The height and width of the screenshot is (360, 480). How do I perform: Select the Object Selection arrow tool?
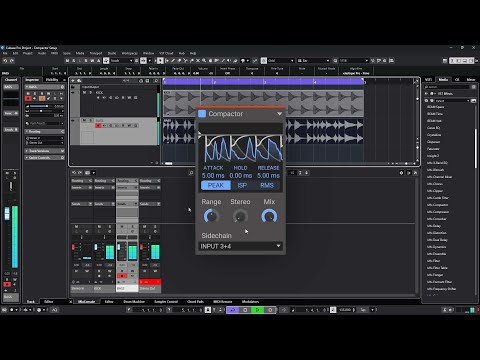160,61
